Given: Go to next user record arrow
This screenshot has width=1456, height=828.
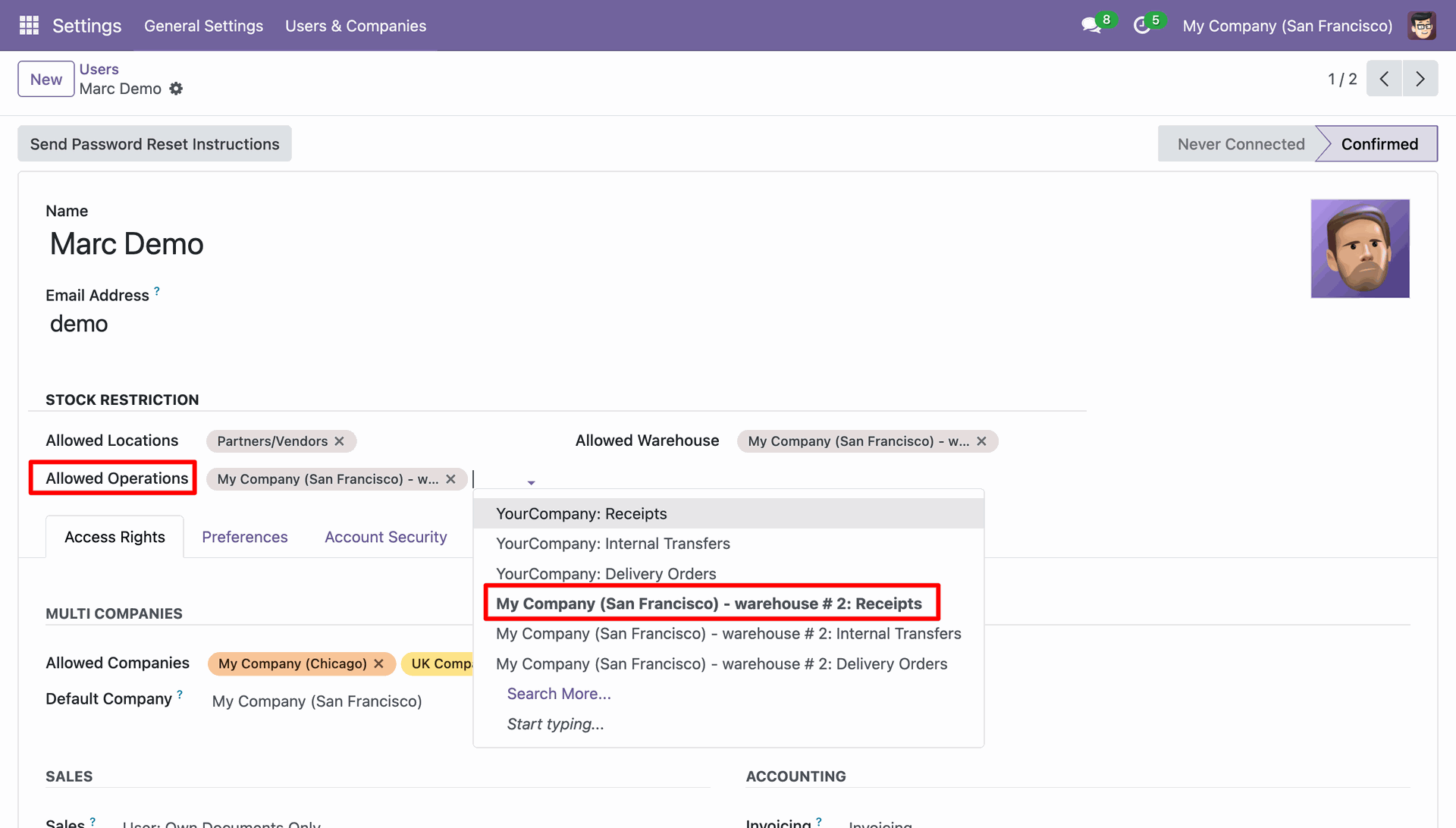Looking at the screenshot, I should click(x=1420, y=79).
